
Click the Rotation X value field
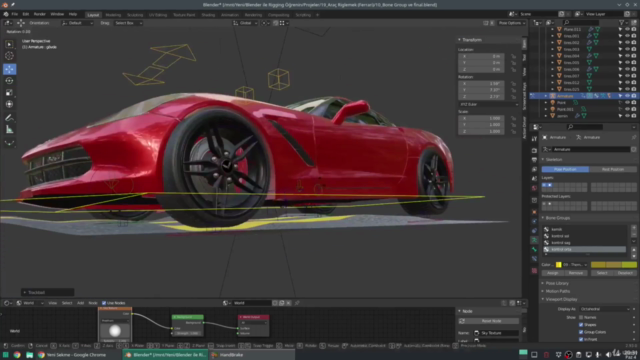pos(481,84)
